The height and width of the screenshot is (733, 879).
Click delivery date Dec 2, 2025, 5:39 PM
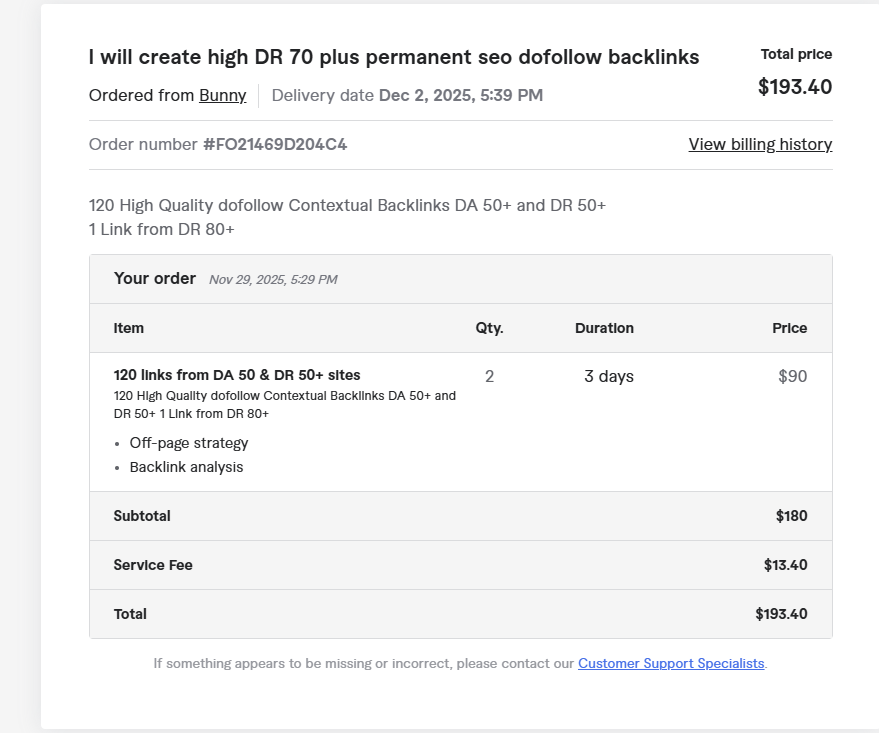(460, 96)
